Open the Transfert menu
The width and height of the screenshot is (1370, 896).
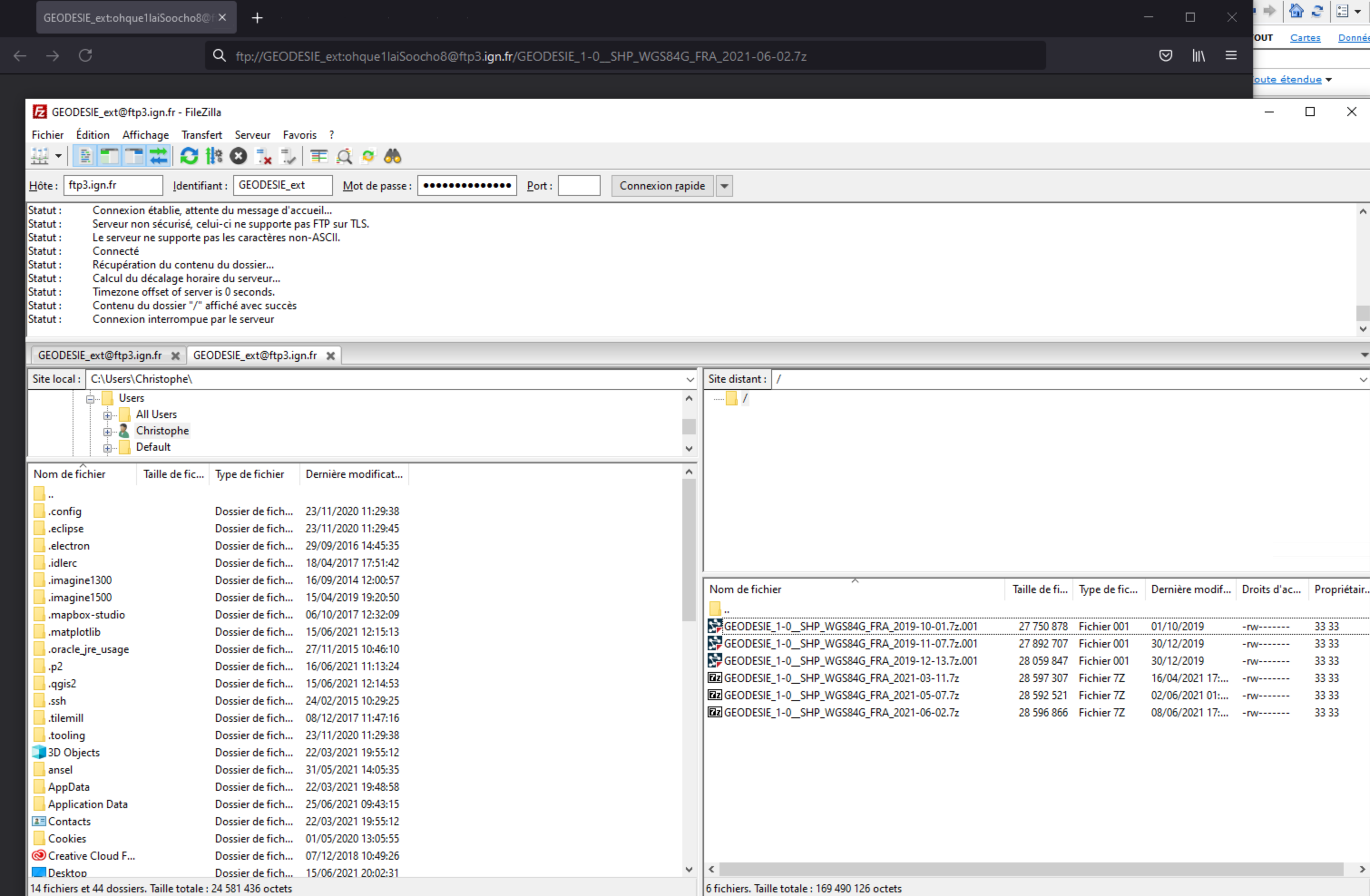[201, 135]
